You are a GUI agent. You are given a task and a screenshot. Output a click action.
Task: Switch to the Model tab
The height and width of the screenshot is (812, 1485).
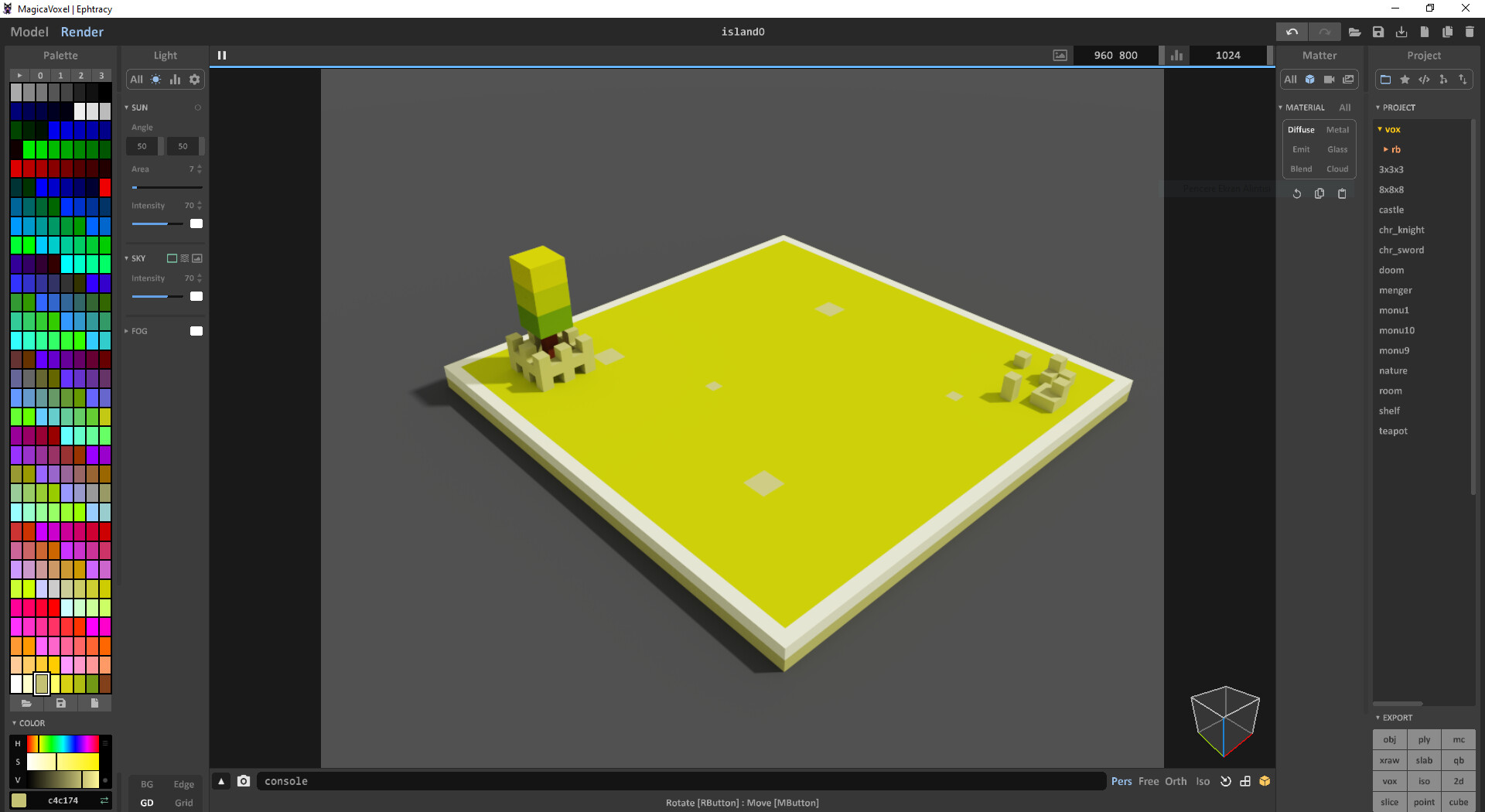(29, 32)
